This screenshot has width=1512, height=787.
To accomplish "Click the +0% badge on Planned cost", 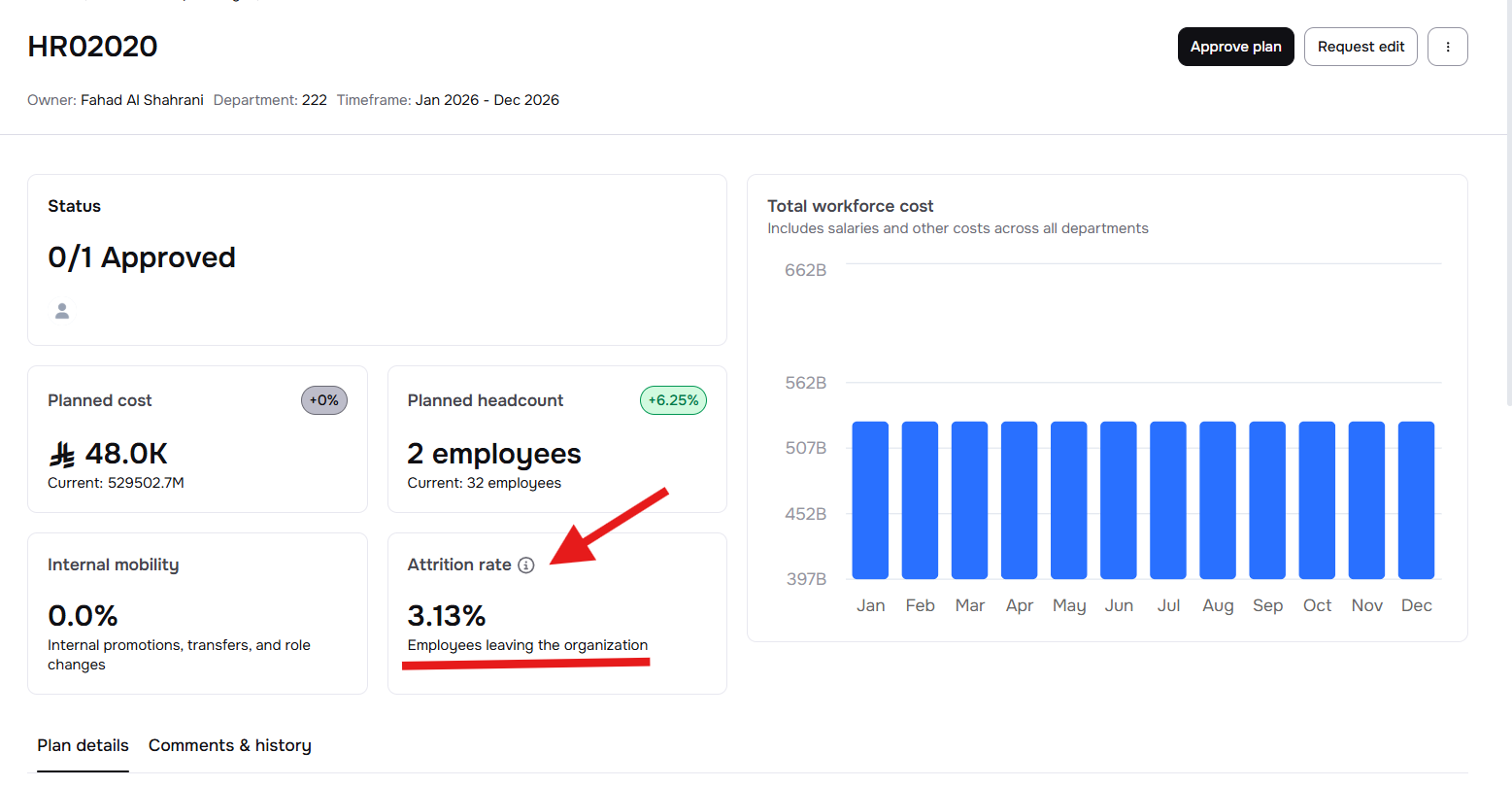I will tap(324, 400).
